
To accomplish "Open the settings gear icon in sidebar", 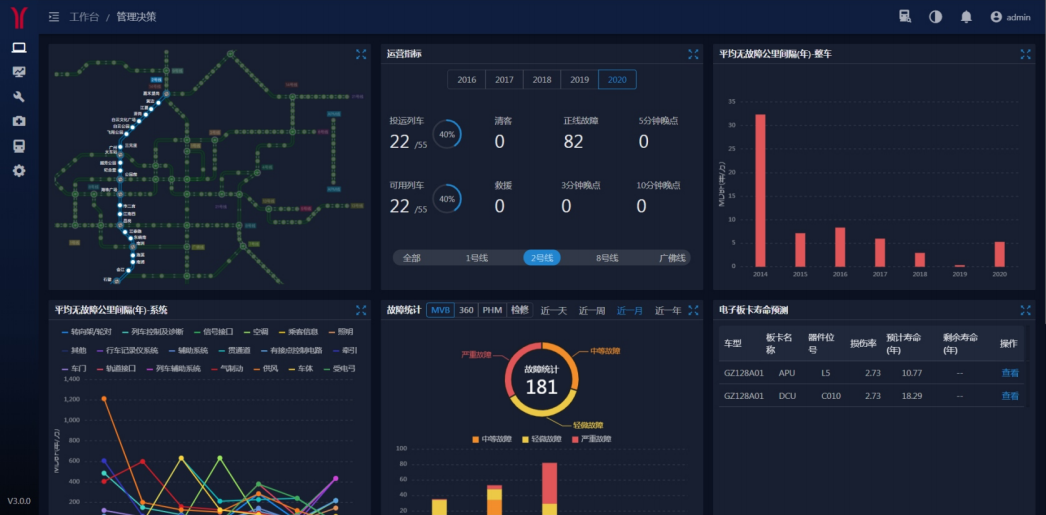I will click(x=19, y=171).
